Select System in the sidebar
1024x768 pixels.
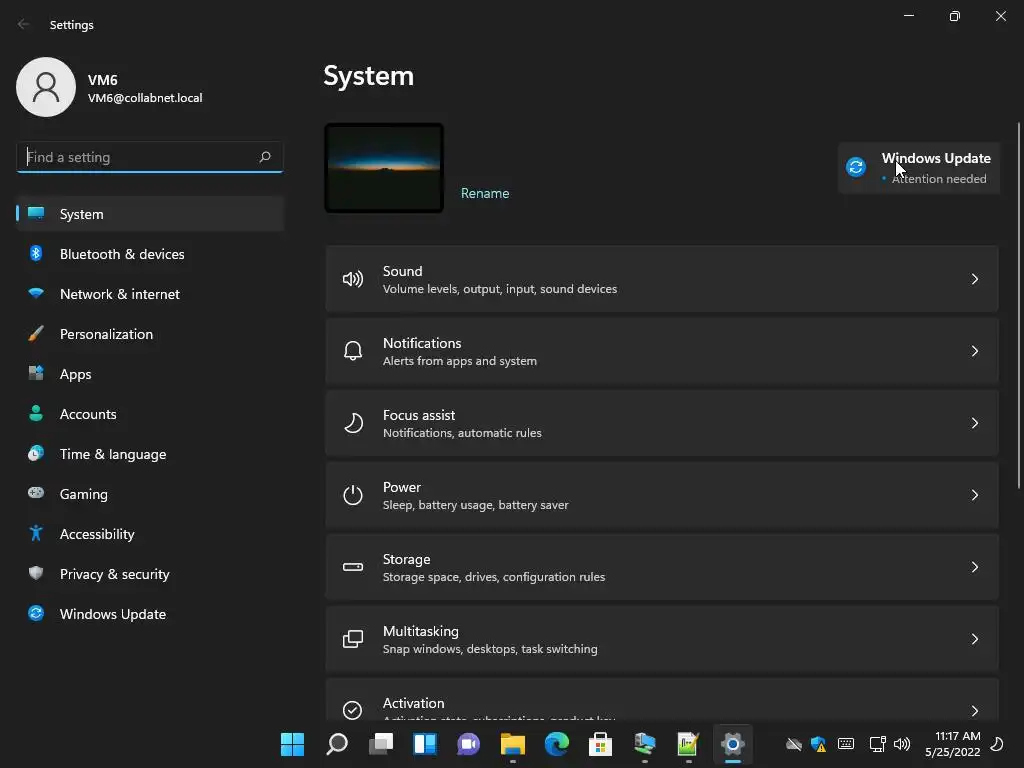(x=150, y=214)
